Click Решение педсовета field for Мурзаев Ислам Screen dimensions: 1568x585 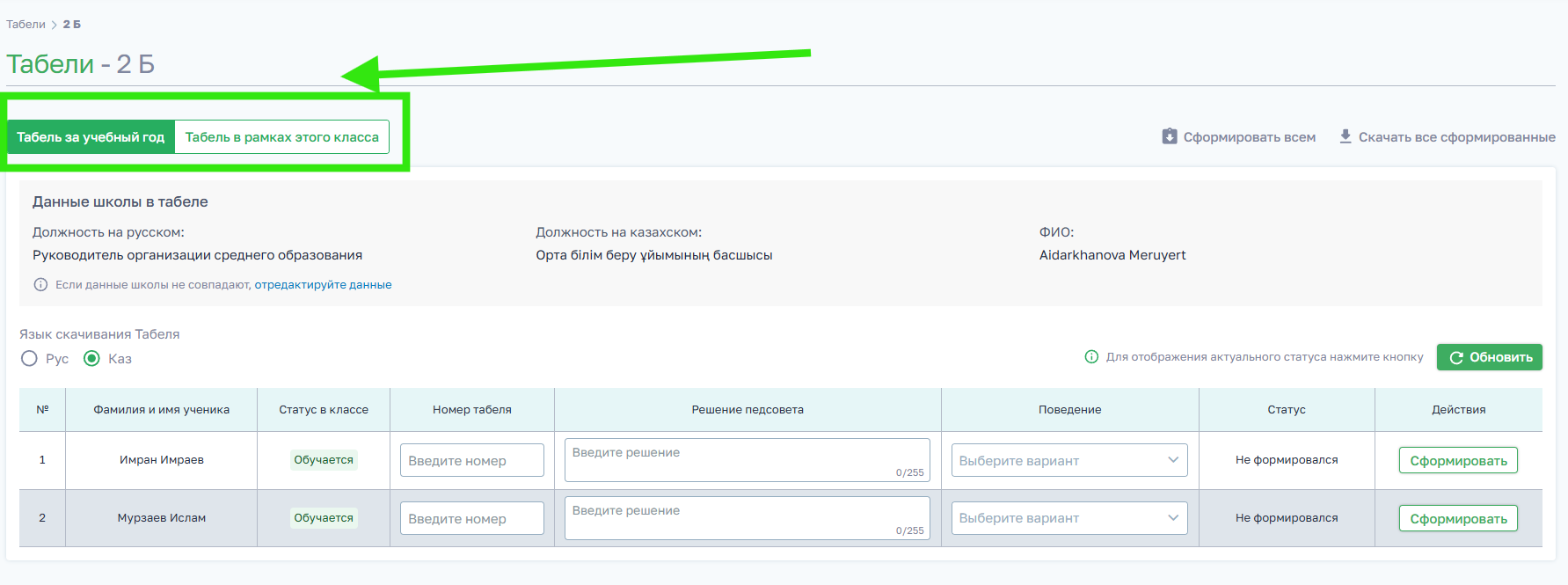(x=747, y=517)
